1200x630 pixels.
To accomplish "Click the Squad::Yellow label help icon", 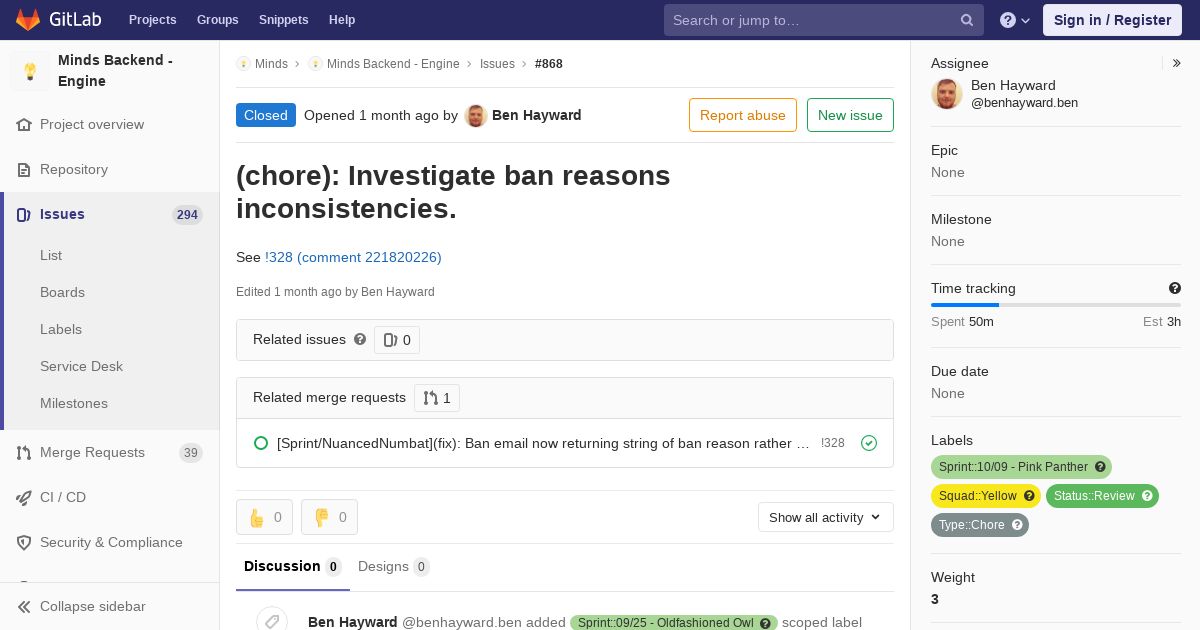I will (x=1030, y=496).
